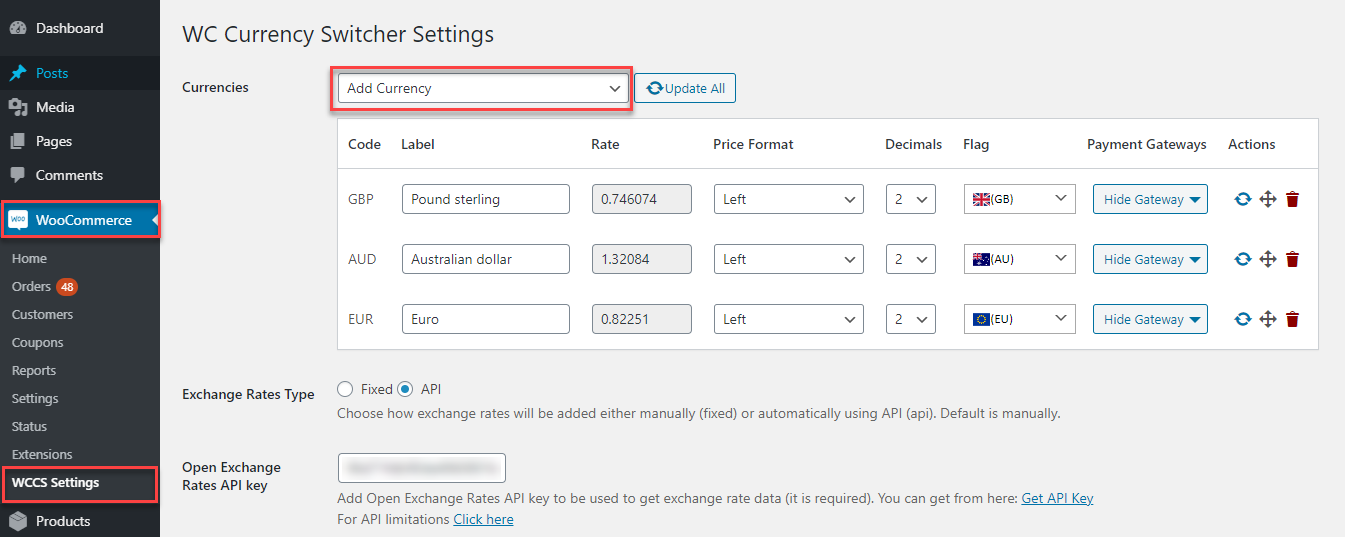The height and width of the screenshot is (537, 1345).
Task: Click the Media sidebar icon
Action: coord(17,107)
